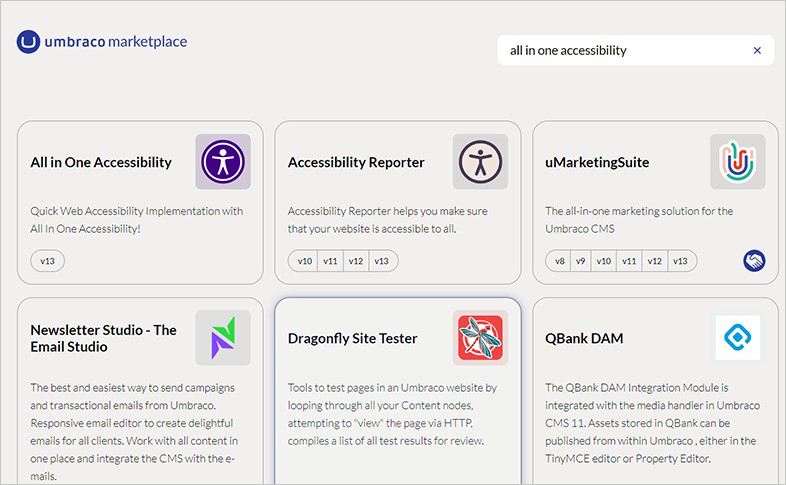Click 'Accessibility Reporter helps you make sure' description

click(387, 220)
